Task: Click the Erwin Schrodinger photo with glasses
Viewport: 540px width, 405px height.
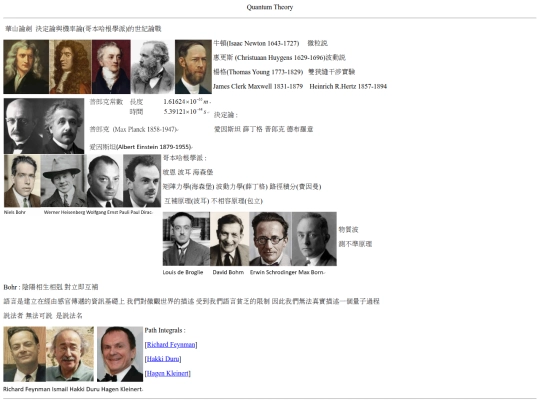Action: click(270, 239)
